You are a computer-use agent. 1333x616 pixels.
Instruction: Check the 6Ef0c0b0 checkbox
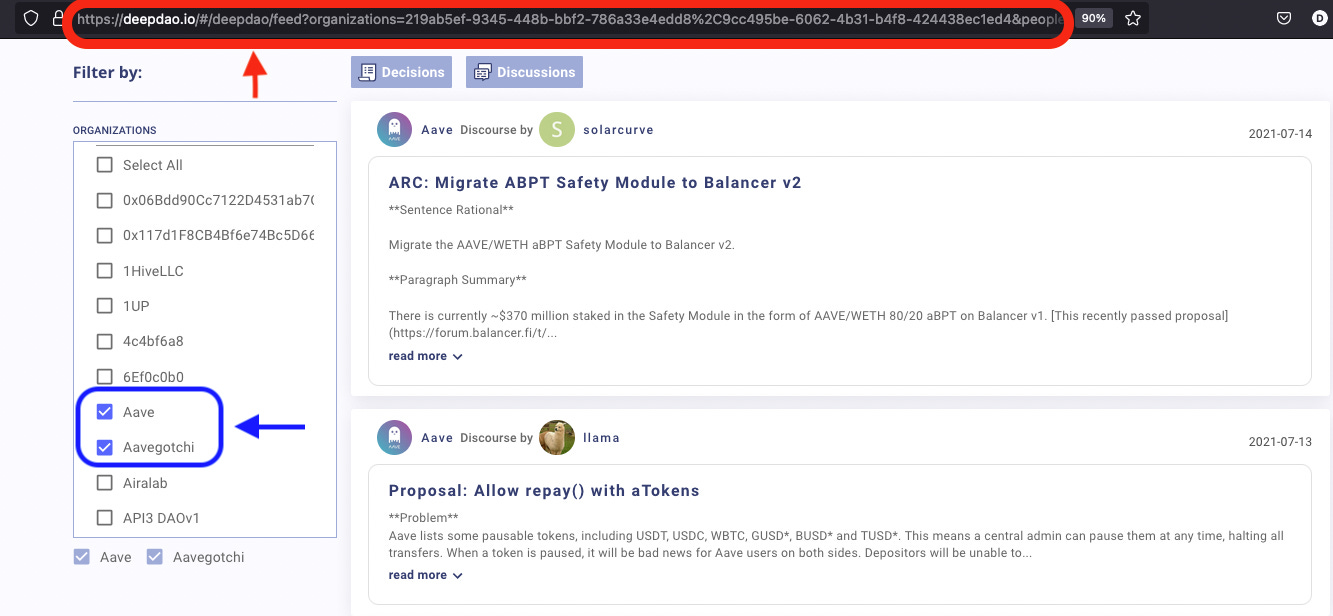click(x=104, y=377)
